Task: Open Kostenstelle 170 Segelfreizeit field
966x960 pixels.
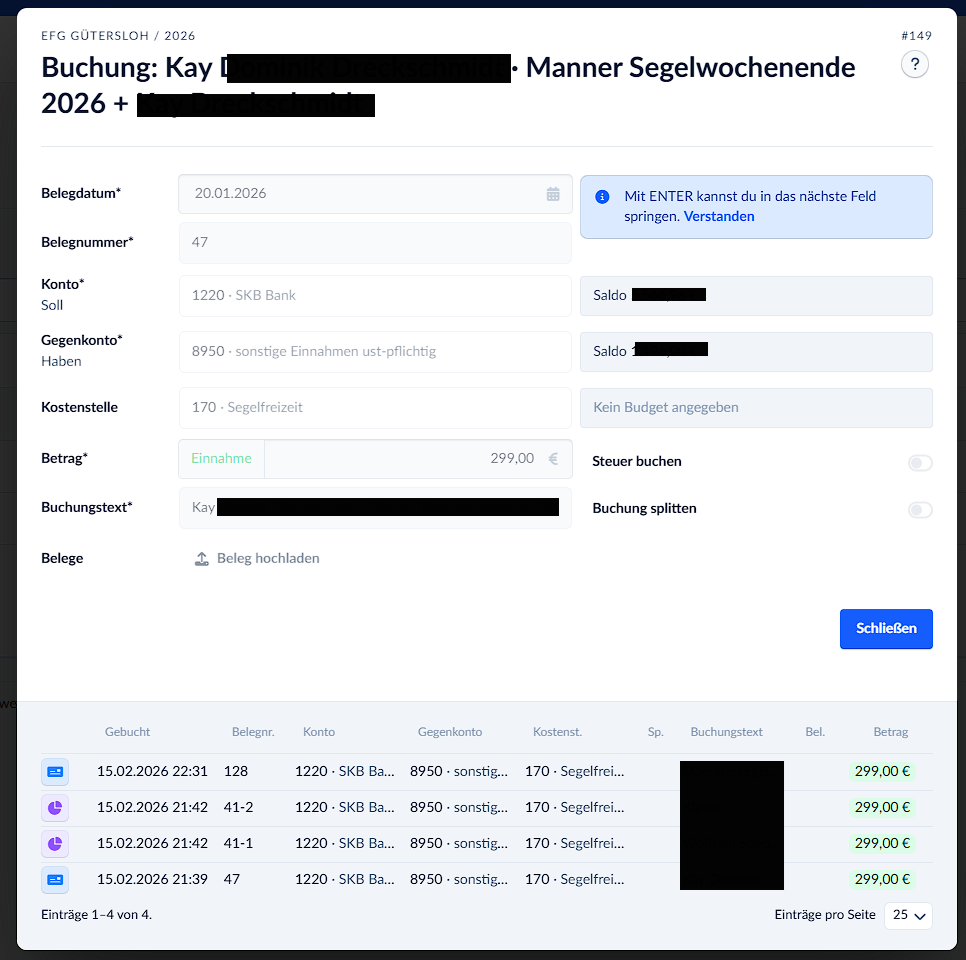Action: [375, 408]
